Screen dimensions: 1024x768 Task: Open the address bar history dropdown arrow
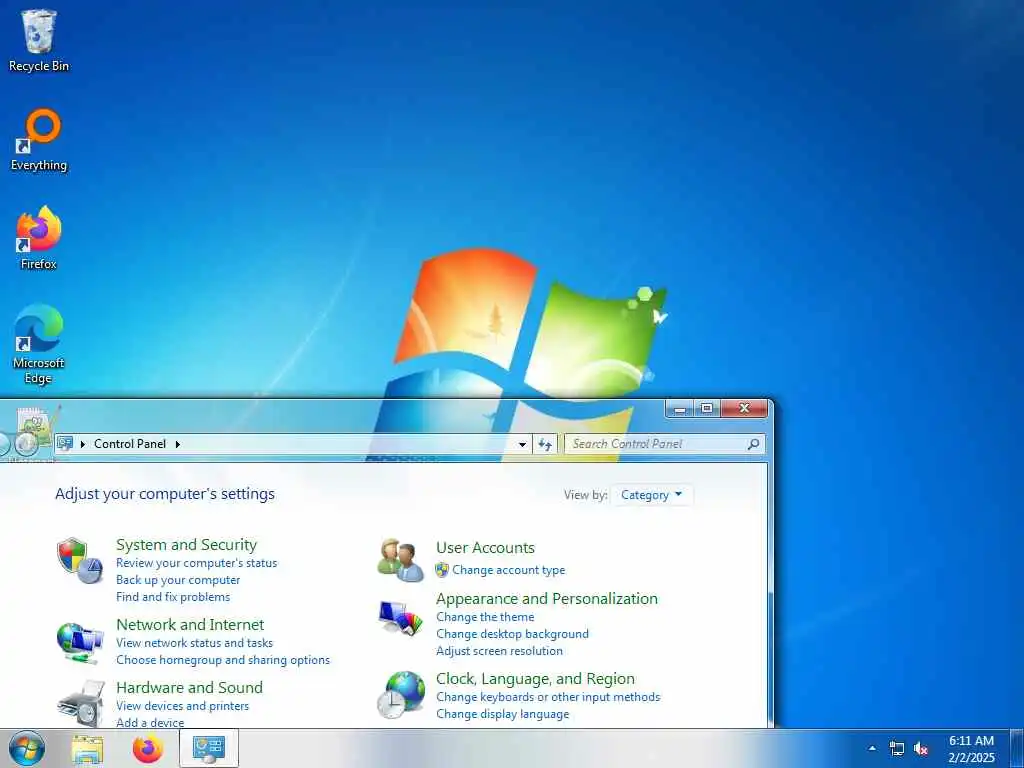coord(522,444)
